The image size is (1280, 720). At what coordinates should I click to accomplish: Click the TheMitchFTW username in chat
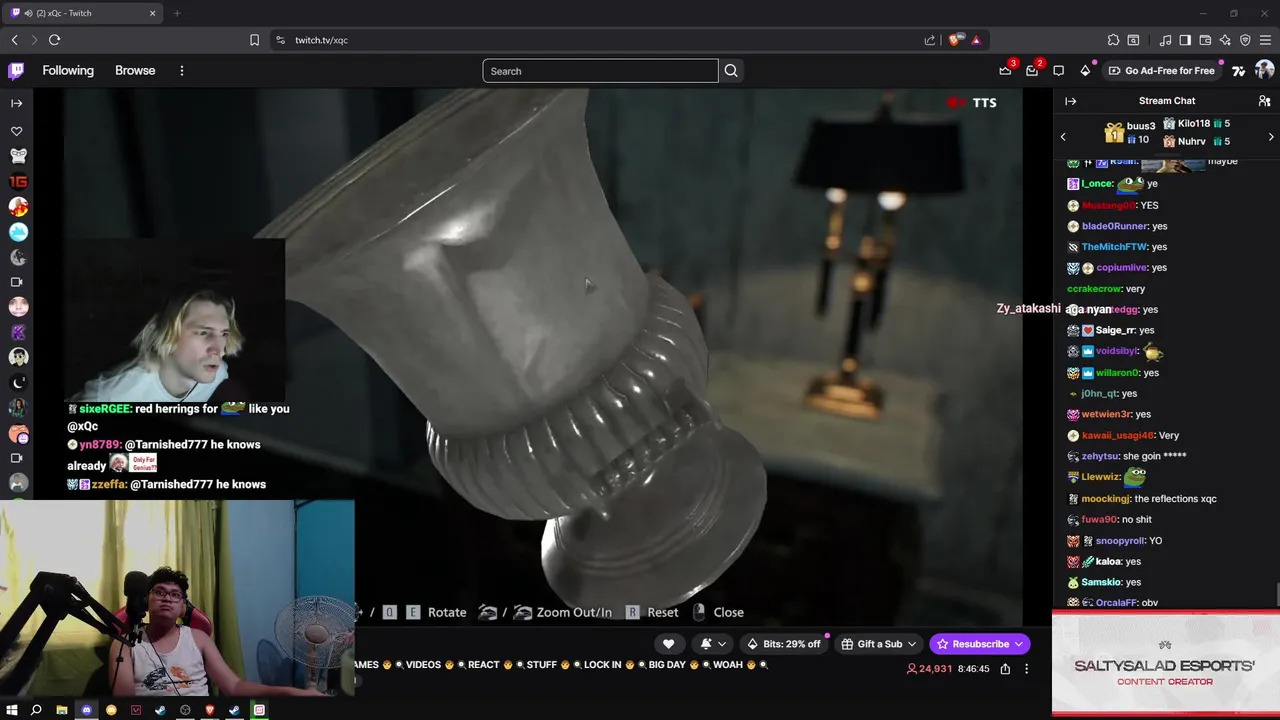click(x=1114, y=247)
